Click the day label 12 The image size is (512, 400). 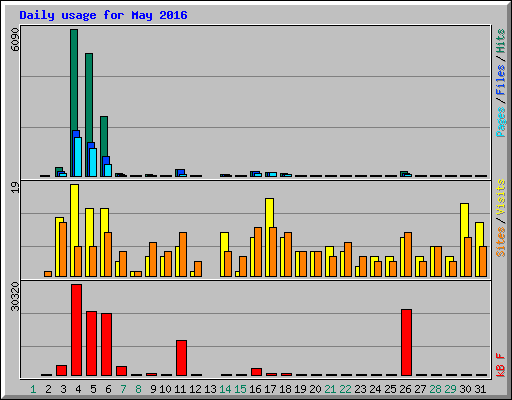(x=195, y=389)
